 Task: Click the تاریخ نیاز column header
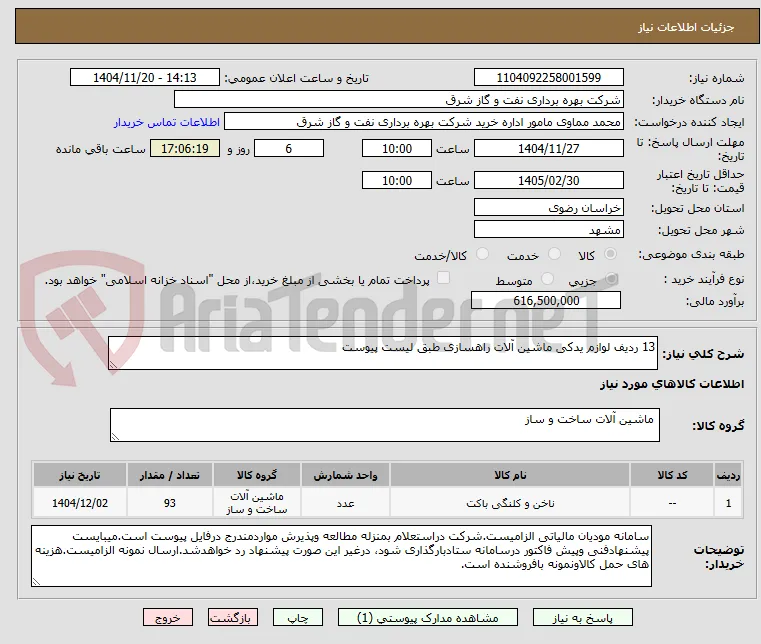[80, 475]
